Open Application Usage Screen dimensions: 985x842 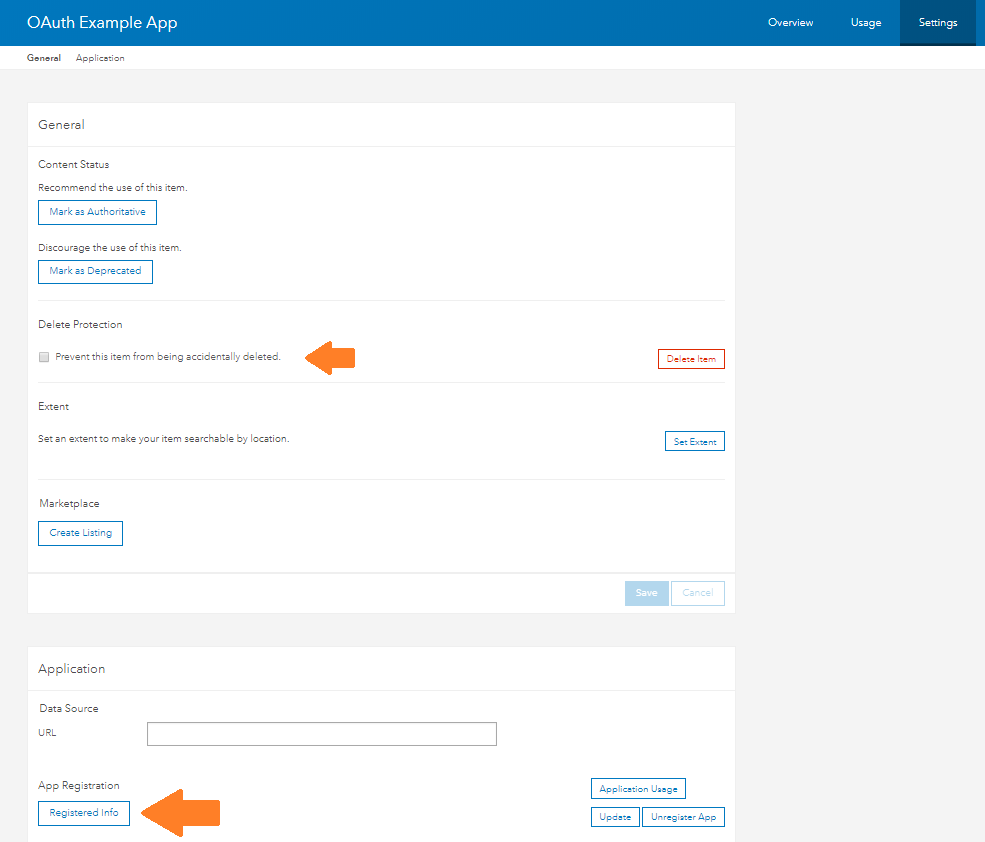638,789
